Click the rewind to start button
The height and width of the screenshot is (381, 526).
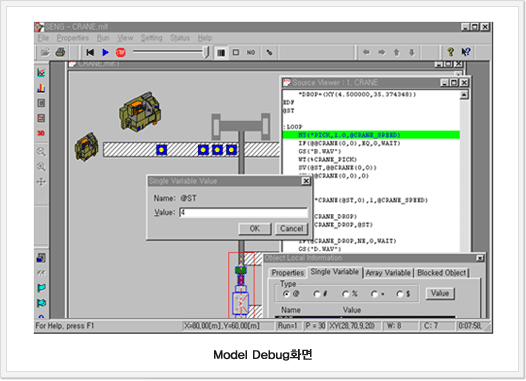[90, 52]
